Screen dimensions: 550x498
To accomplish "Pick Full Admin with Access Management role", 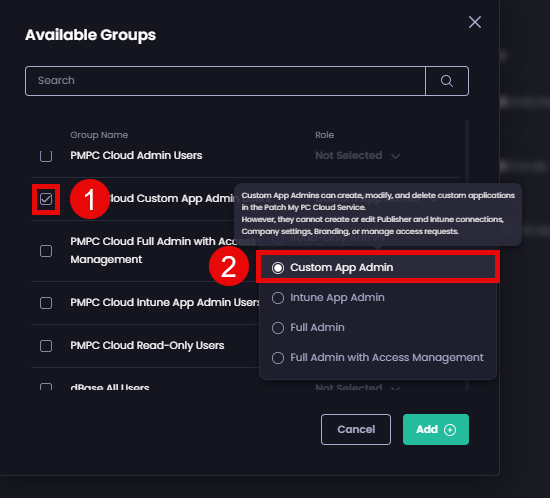I will tap(378, 358).
